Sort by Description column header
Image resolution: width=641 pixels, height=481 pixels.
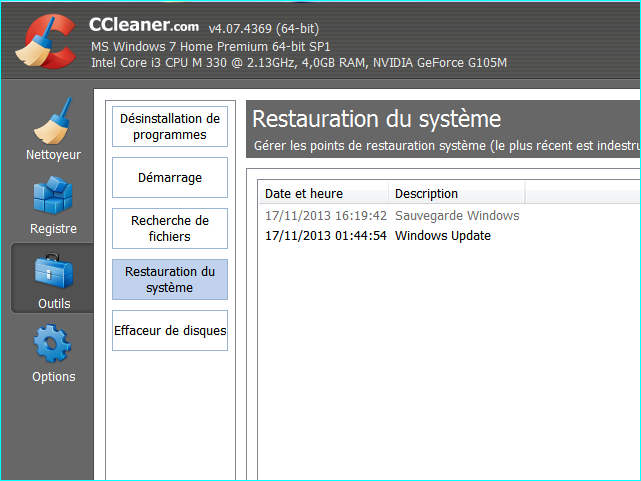[456, 193]
